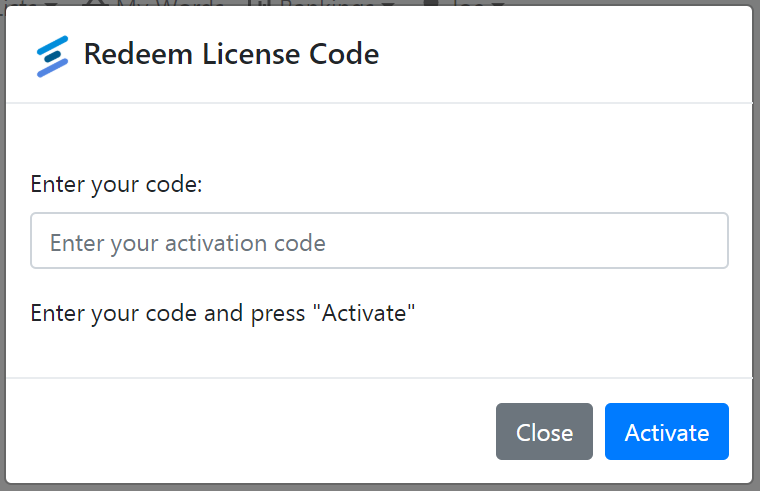This screenshot has height=491, width=760.
Task: Expand the user account dropdown arrow
Action: click(498, 4)
